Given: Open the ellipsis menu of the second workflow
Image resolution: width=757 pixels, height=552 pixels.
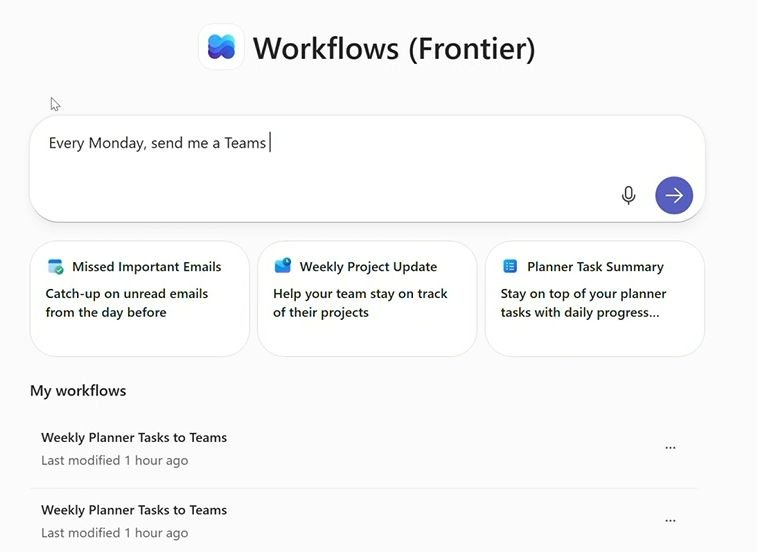Looking at the screenshot, I should (x=670, y=520).
